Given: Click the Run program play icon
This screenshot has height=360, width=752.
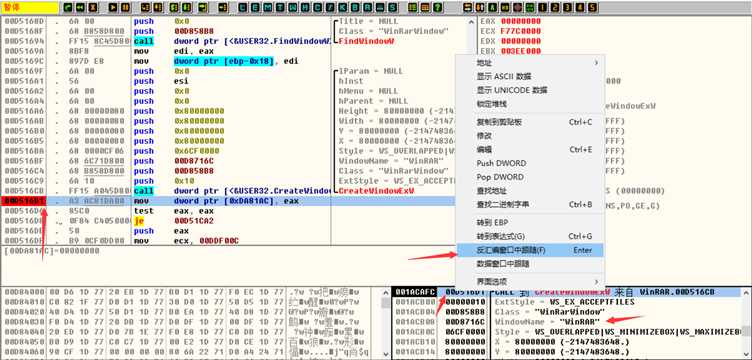Looking at the screenshot, I should click(113, 7).
